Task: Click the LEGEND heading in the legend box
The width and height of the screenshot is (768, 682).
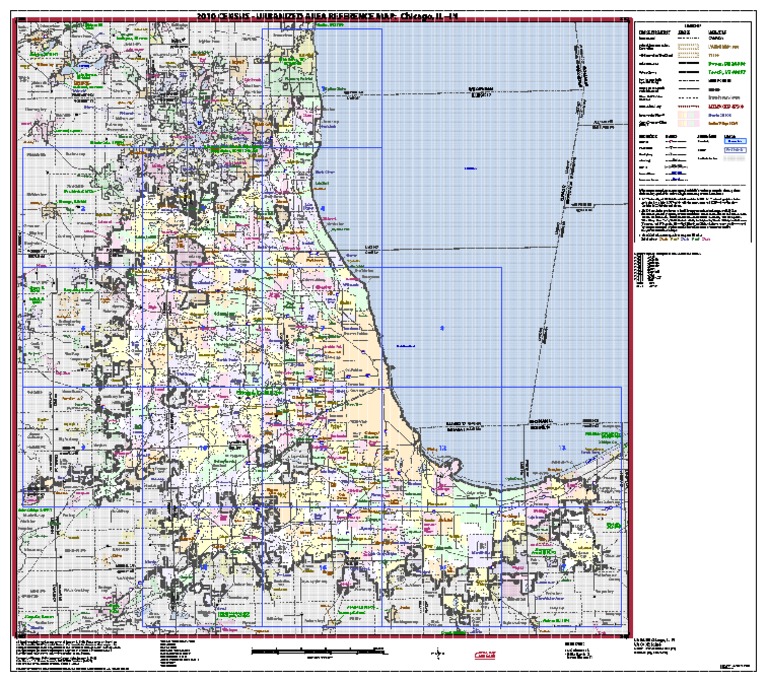Action: [x=693, y=25]
